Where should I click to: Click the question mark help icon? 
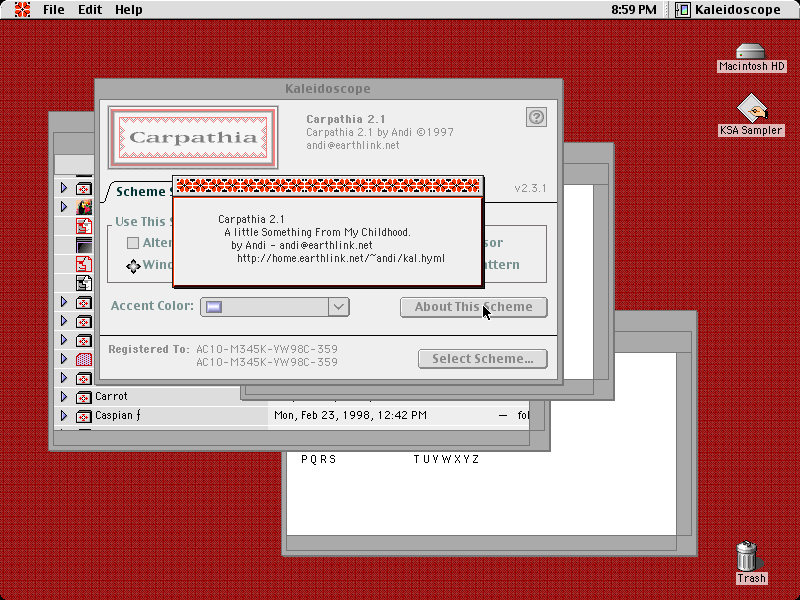(536, 117)
